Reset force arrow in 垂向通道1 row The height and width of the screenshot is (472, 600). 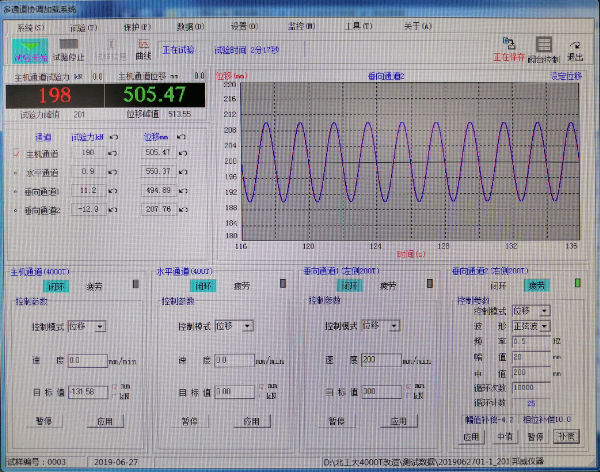112,191
